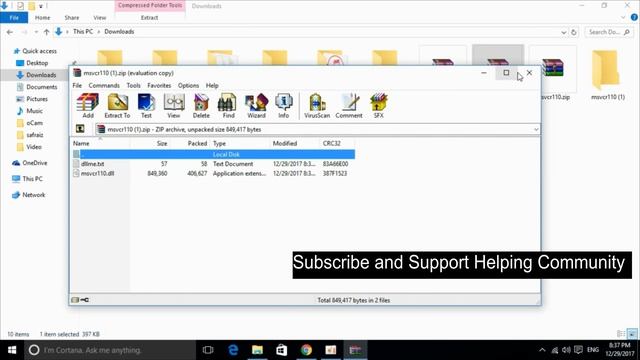Run VirusScan on archive
The width and height of the screenshot is (640, 360).
317,106
